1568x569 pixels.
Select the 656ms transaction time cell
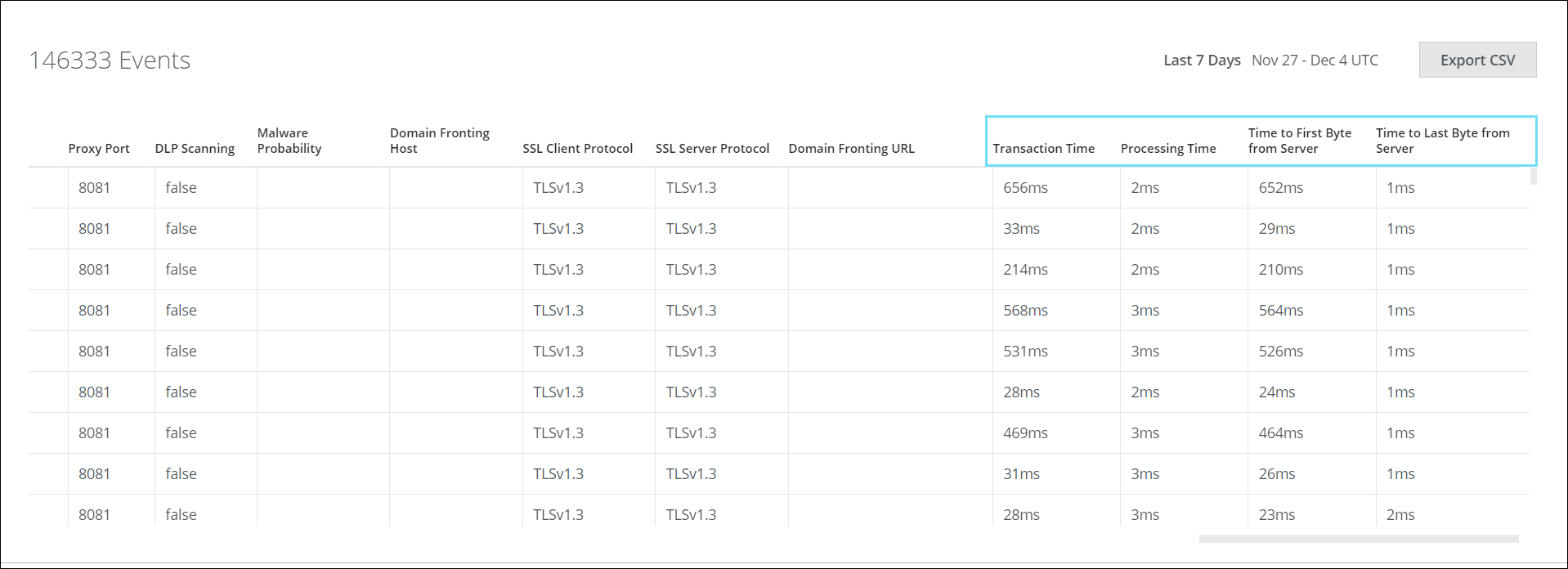click(x=1025, y=188)
